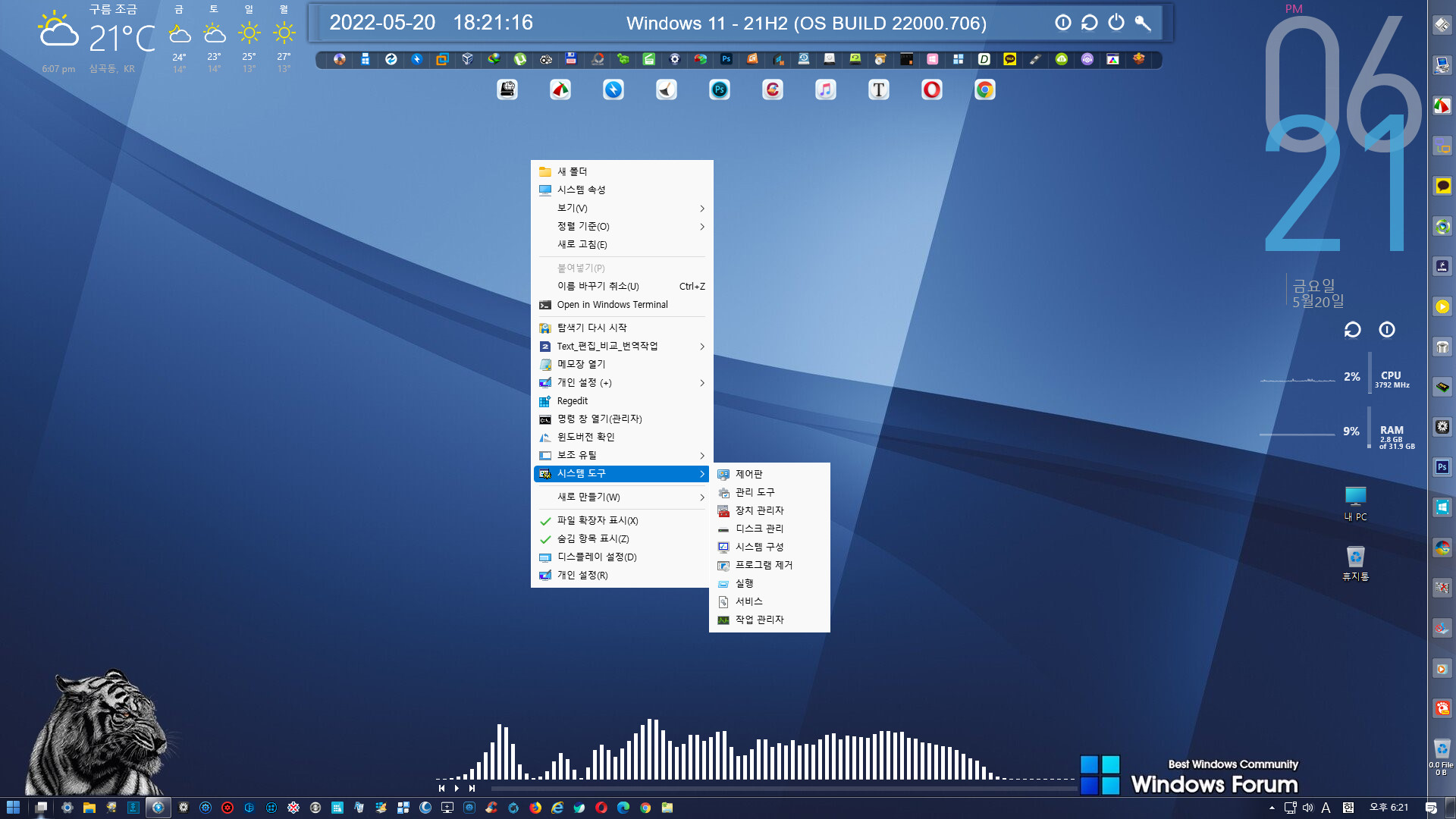Click the shutdown icon in the top info bar
Screen dimensions: 1456x819
1063,23
